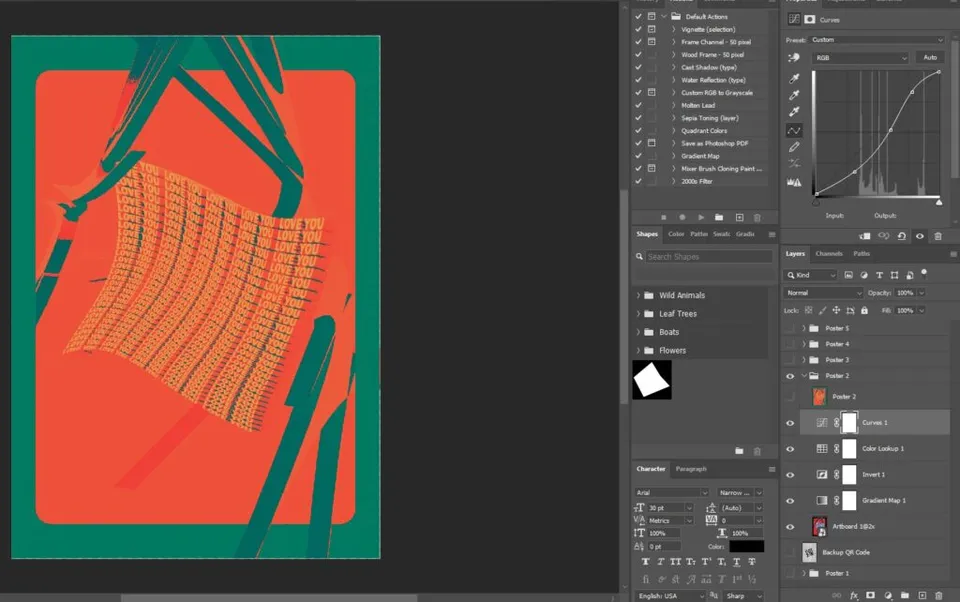The width and height of the screenshot is (960, 602).
Task: Switch to the Color tab
Action: [x=676, y=234]
